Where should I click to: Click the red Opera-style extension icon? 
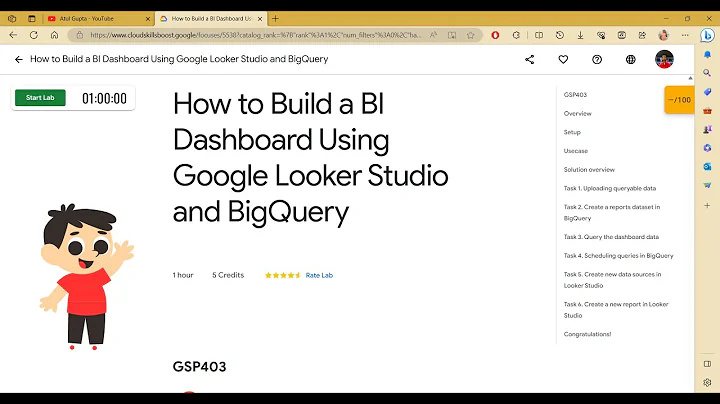pyautogui.click(x=495, y=35)
